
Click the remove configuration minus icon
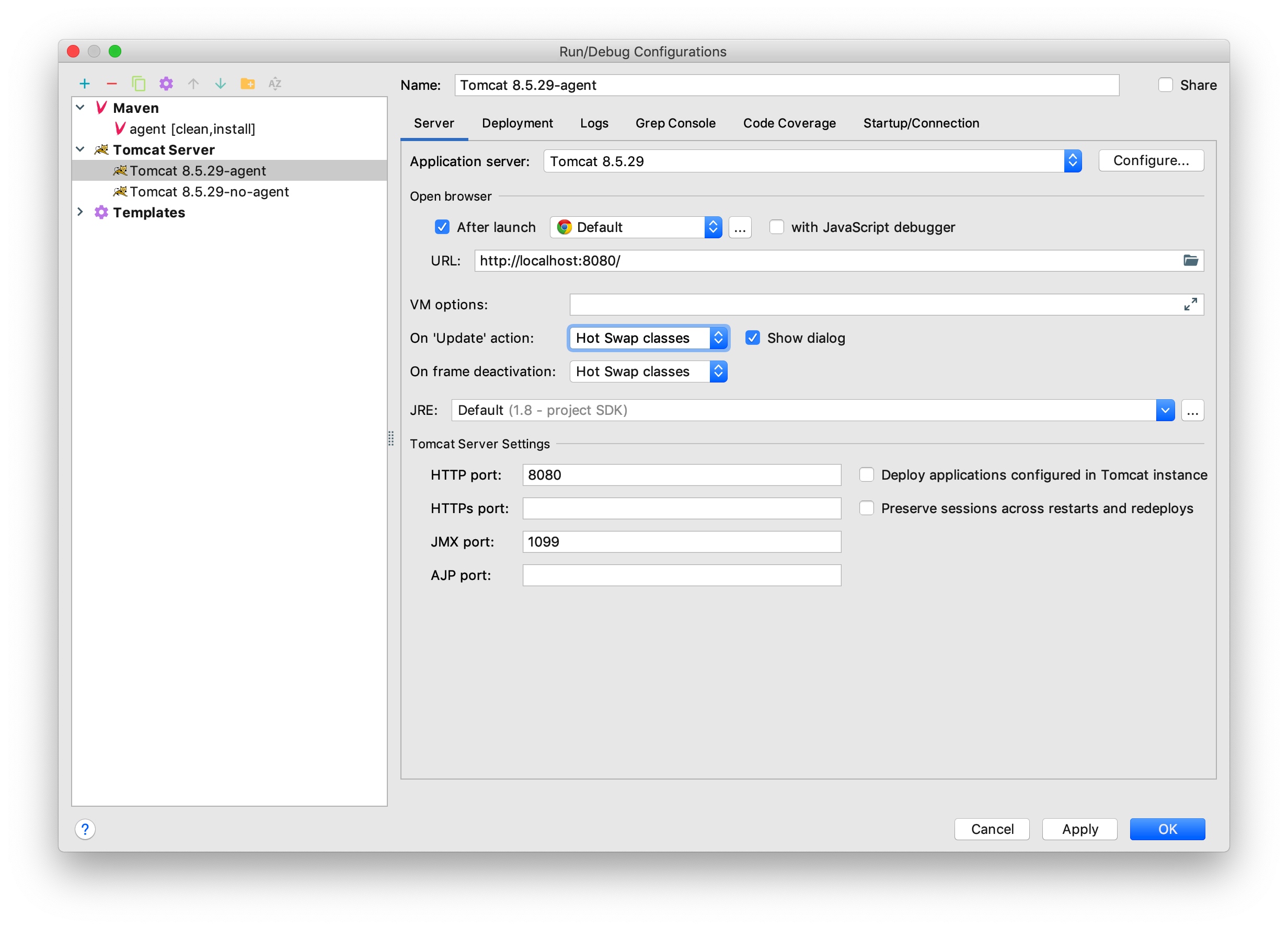coord(112,84)
